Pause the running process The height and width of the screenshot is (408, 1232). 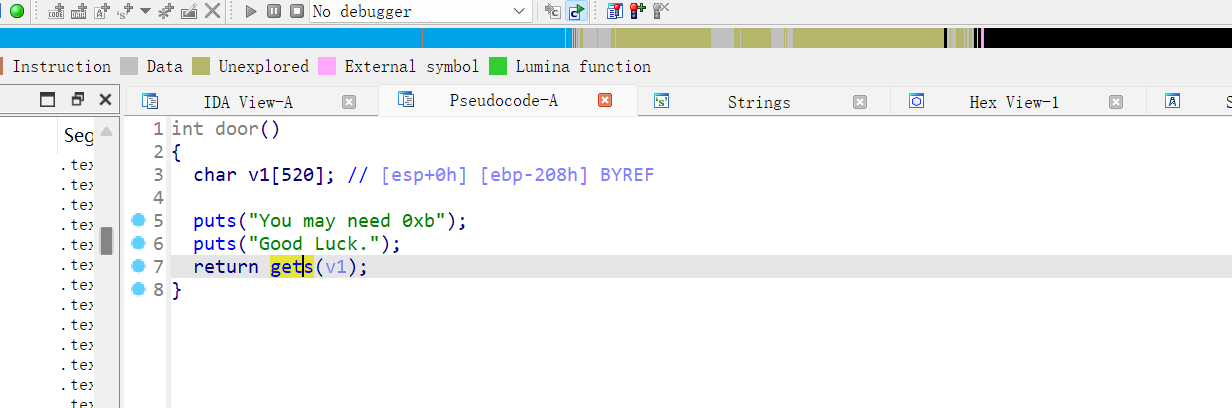[274, 11]
